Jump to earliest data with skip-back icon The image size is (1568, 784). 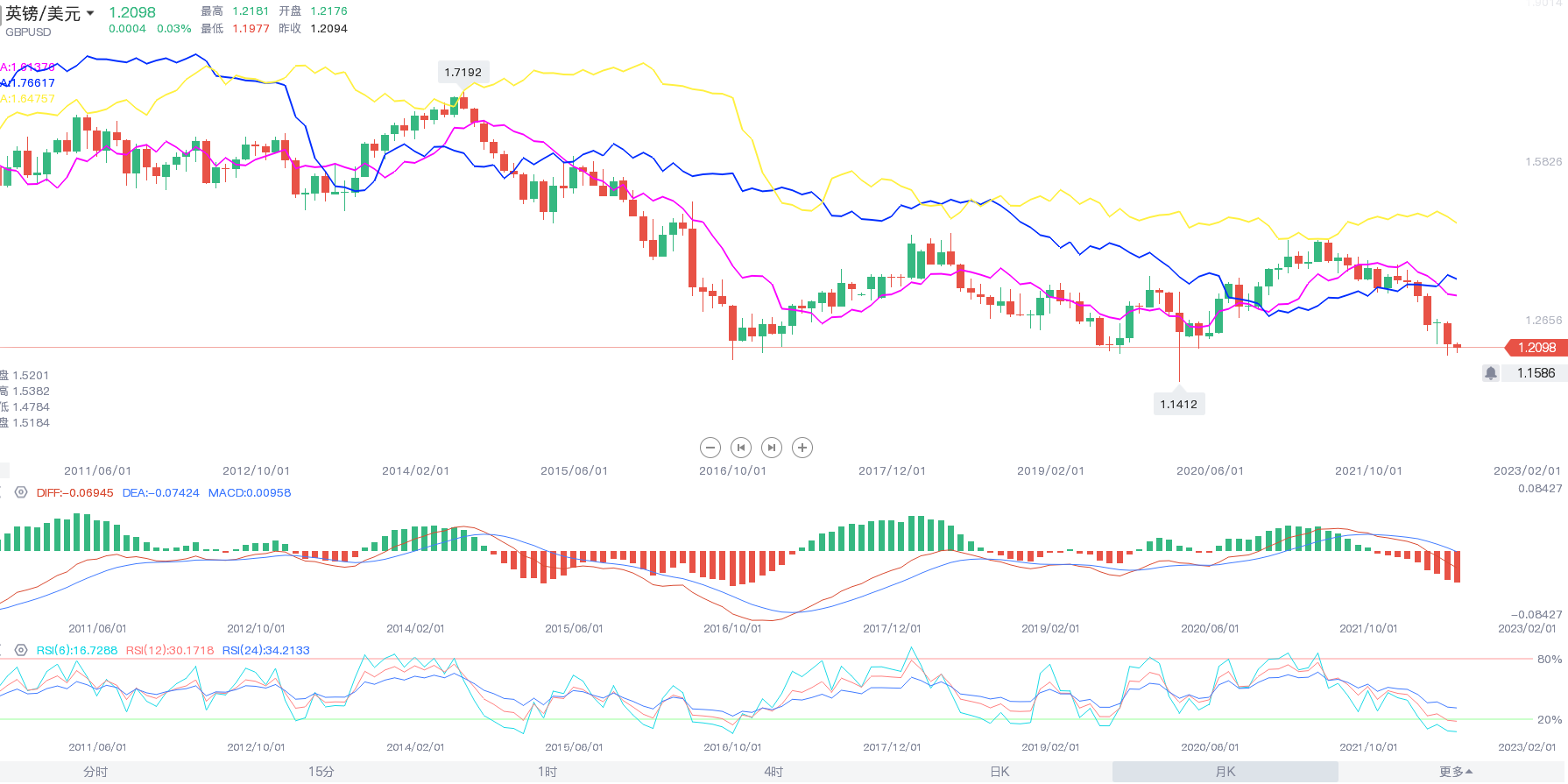741,448
